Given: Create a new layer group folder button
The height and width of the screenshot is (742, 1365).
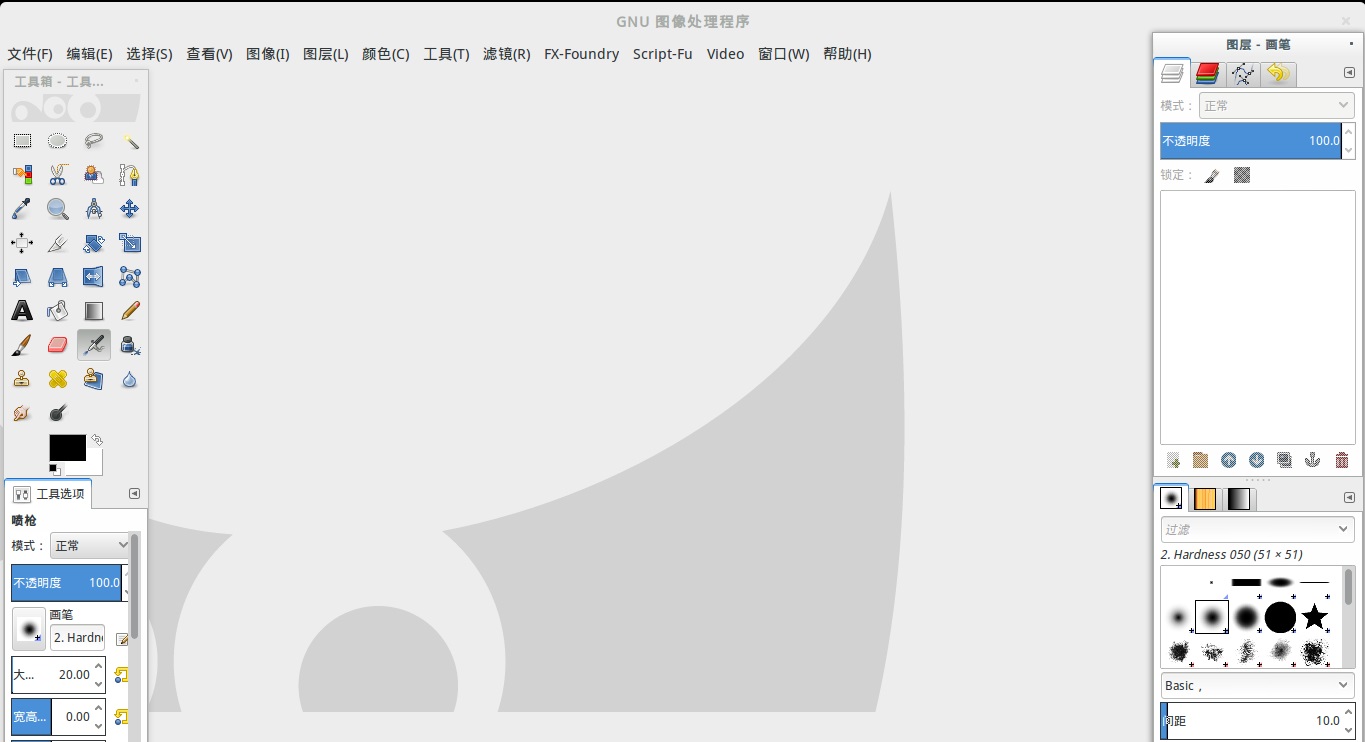Looking at the screenshot, I should pyautogui.click(x=1200, y=460).
